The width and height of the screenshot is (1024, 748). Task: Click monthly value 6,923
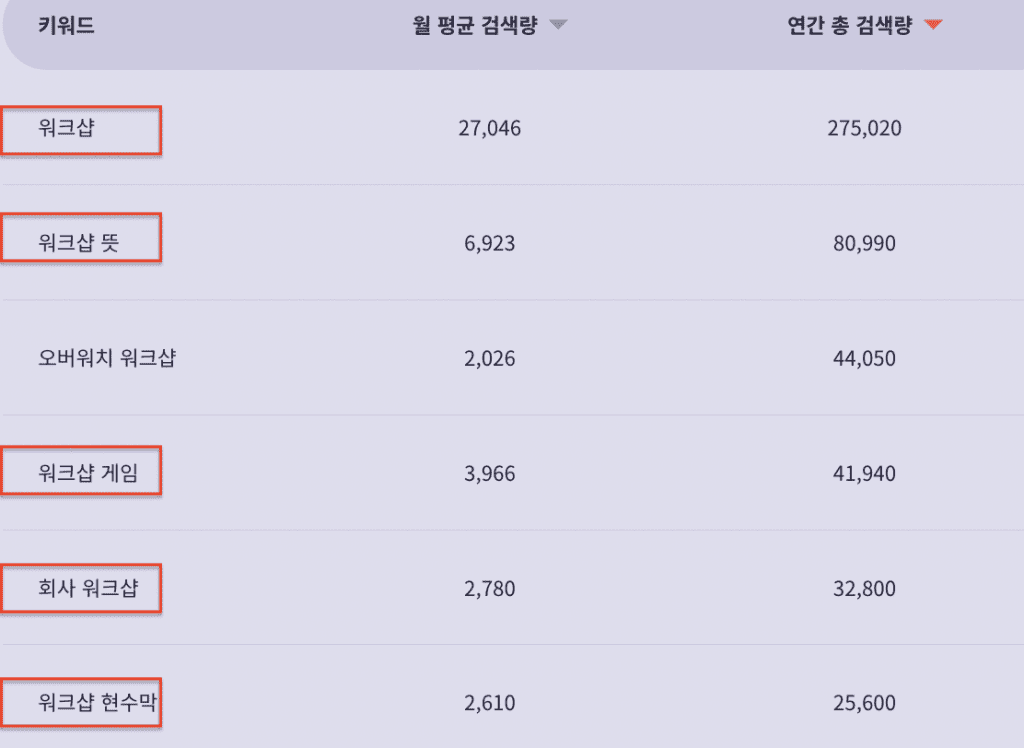pyautogui.click(x=490, y=243)
